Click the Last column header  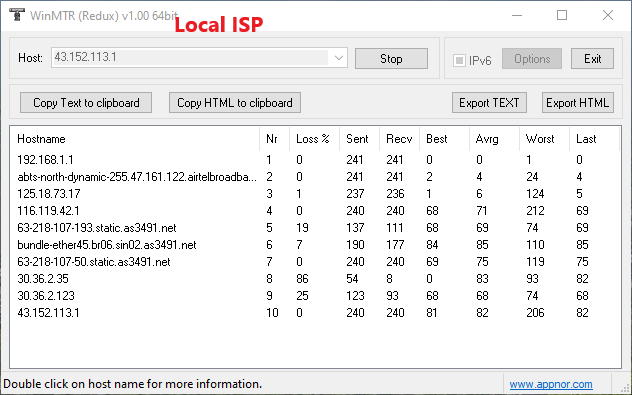[595, 139]
